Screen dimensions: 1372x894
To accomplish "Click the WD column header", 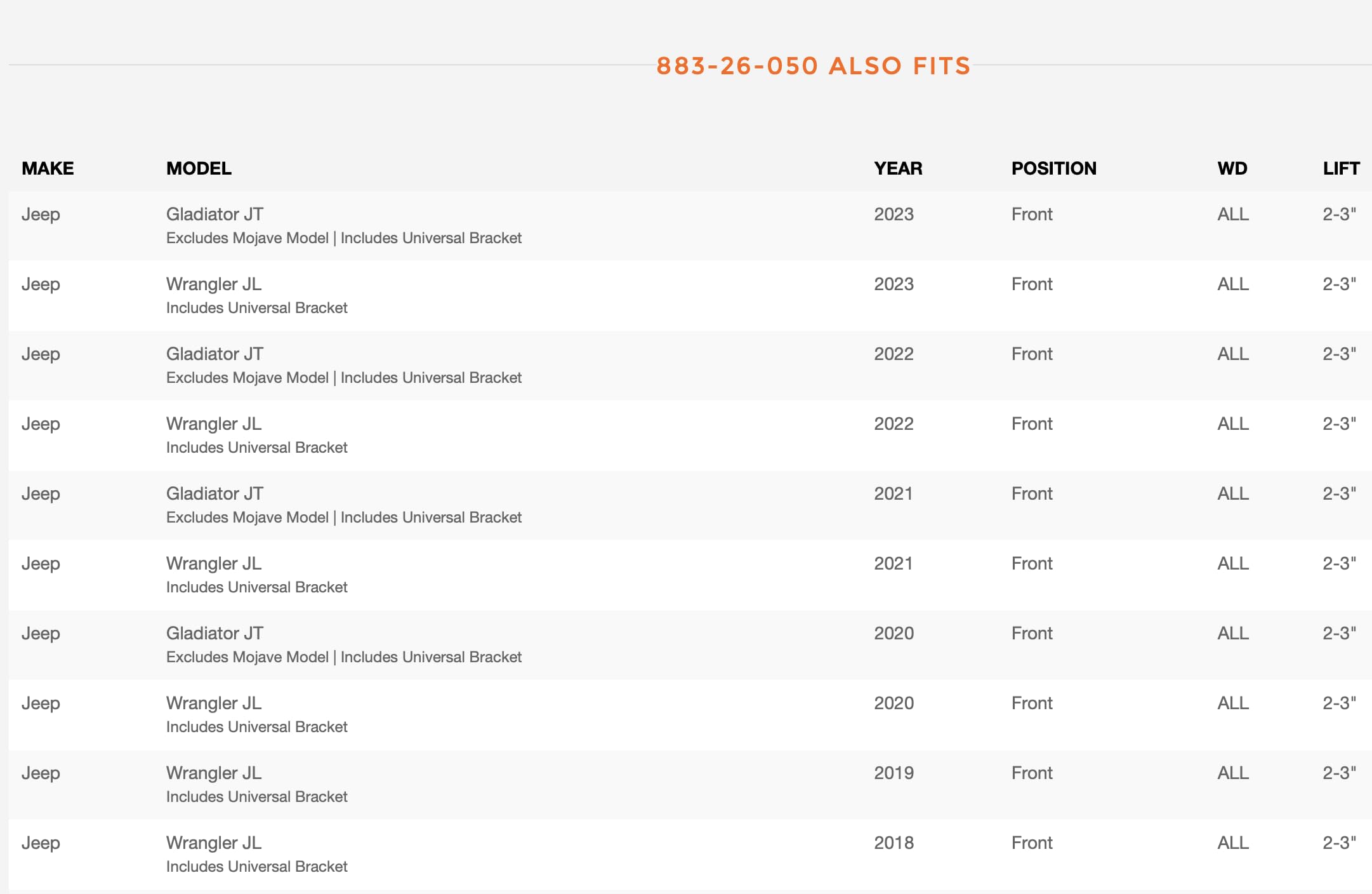I will pos(1232,168).
